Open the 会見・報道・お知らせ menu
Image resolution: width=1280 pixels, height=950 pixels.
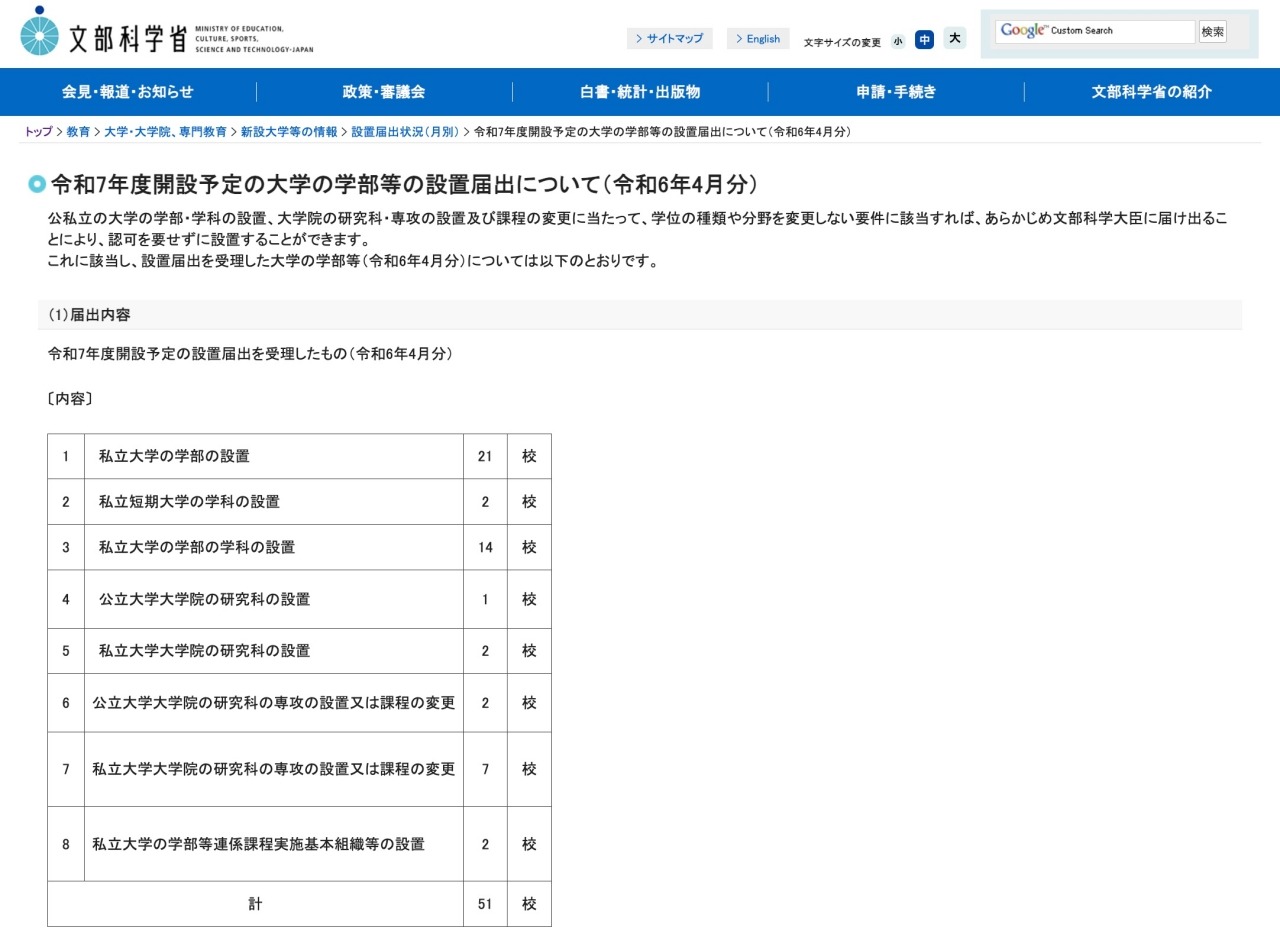[128, 92]
